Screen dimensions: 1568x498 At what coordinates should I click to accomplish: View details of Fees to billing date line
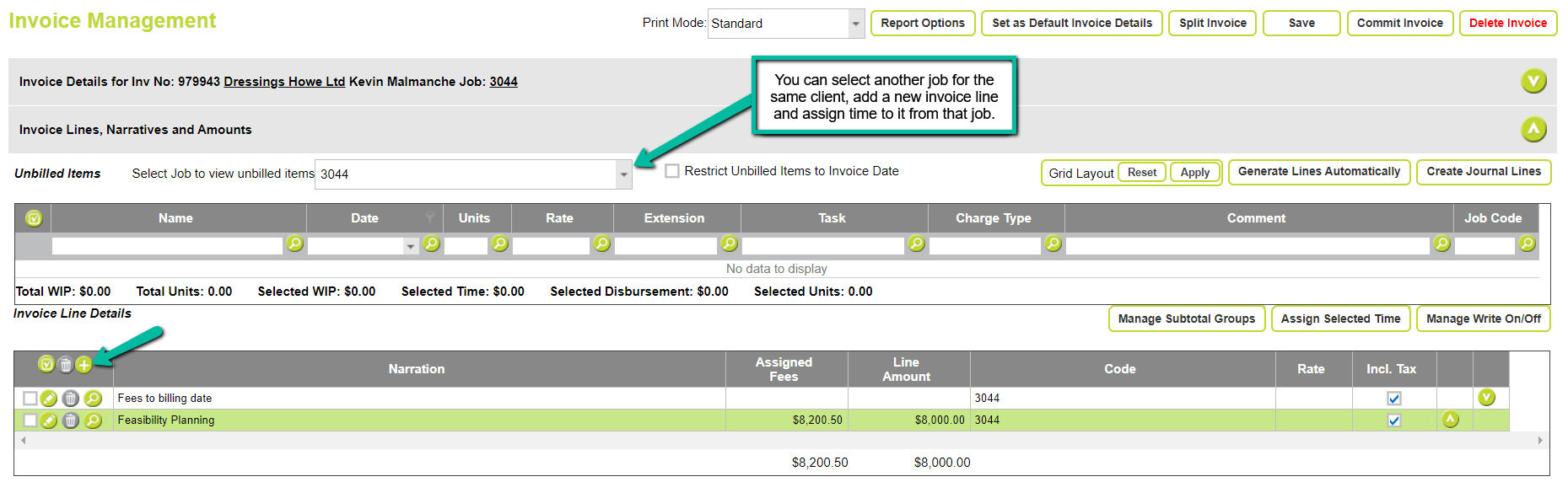click(93, 399)
